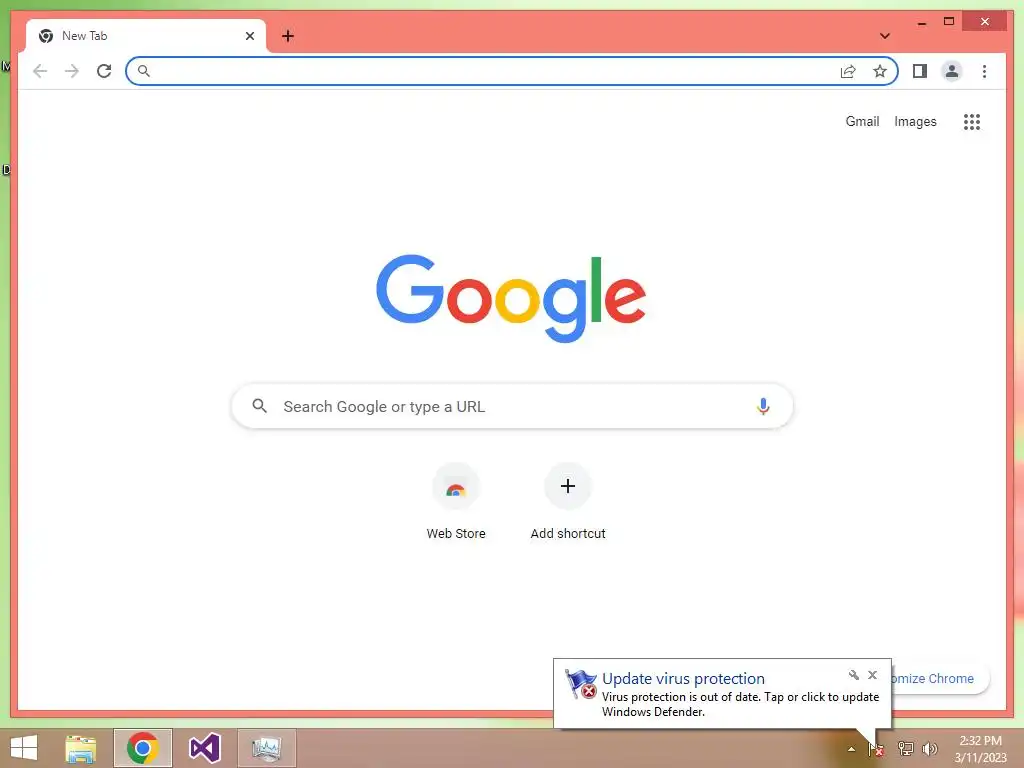1024x768 pixels.
Task: Start voice search with the microphone icon
Action: pyautogui.click(x=763, y=406)
